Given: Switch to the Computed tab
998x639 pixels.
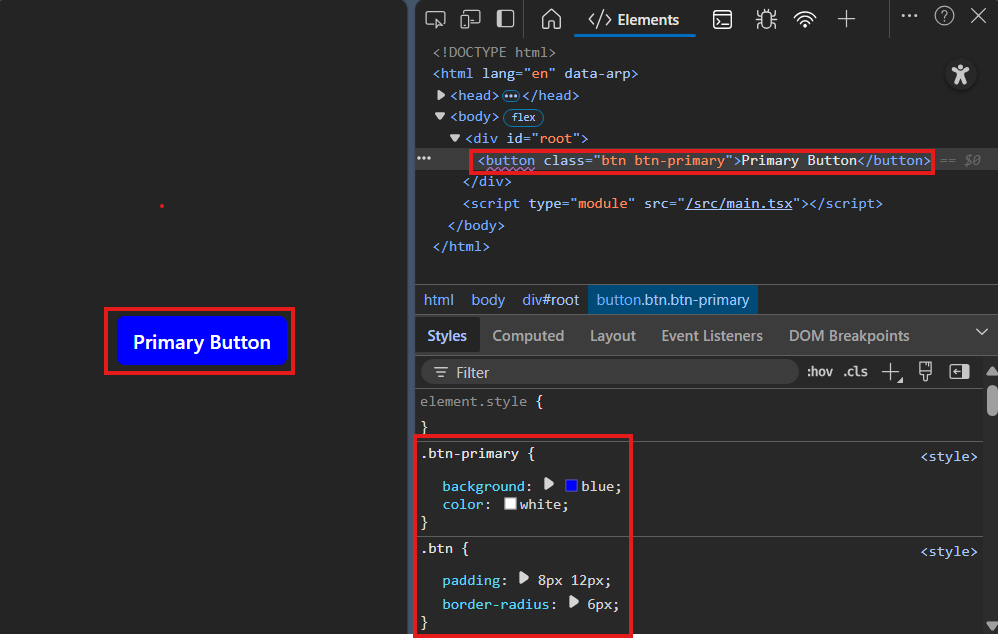Looking at the screenshot, I should click(528, 335).
